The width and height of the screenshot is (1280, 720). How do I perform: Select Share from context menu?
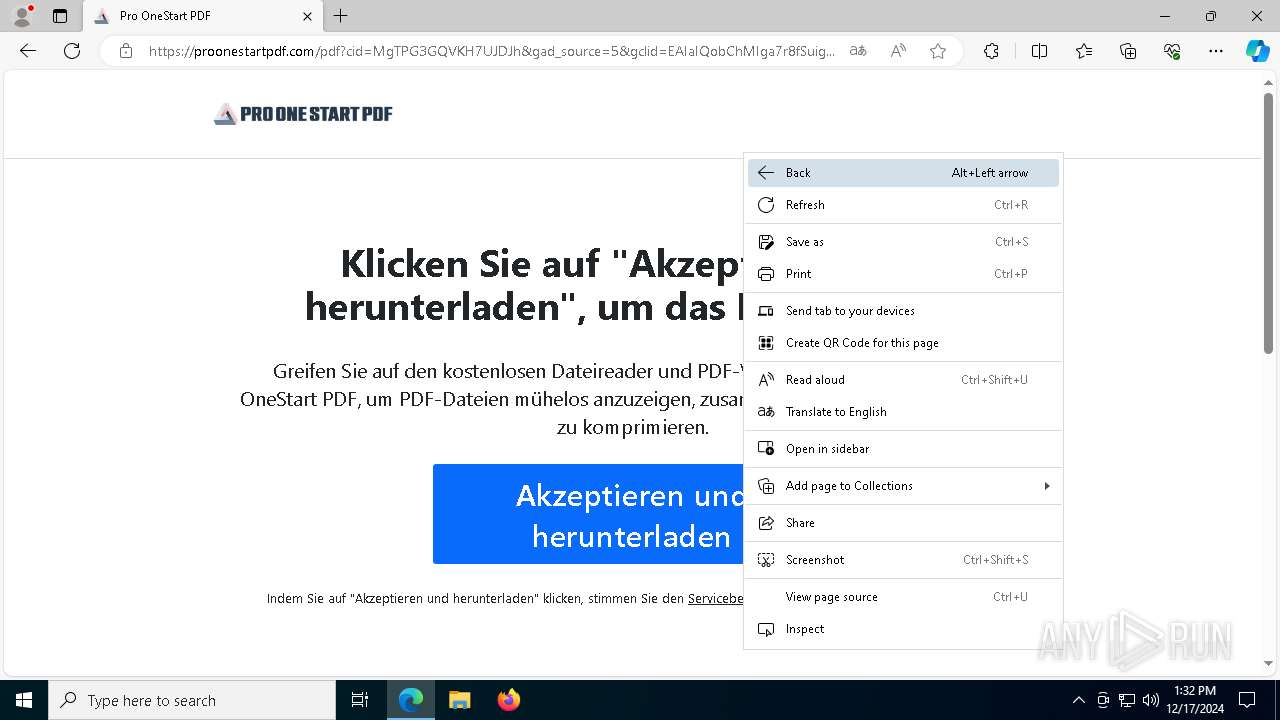pyautogui.click(x=903, y=523)
